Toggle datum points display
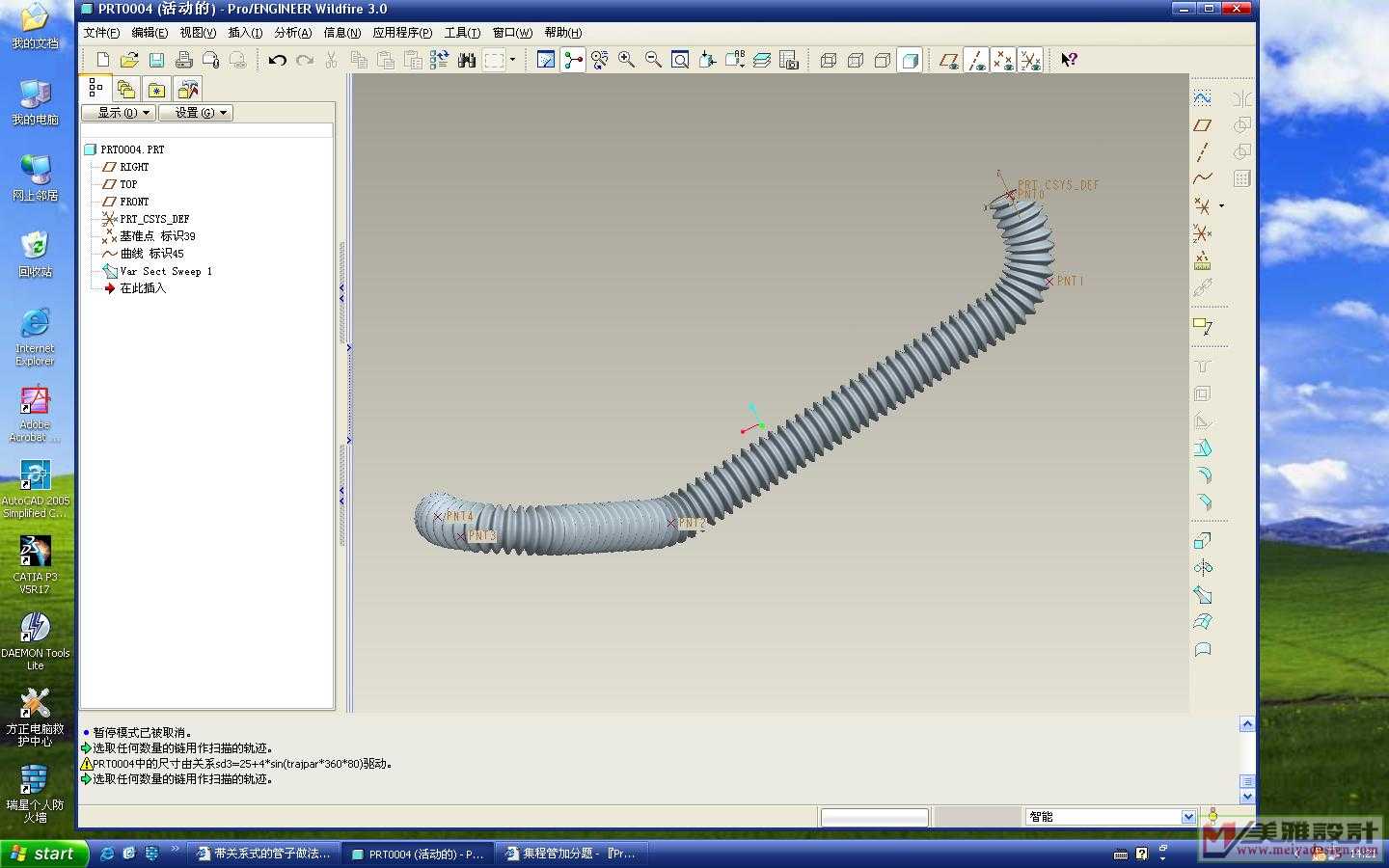 [x=1003, y=60]
